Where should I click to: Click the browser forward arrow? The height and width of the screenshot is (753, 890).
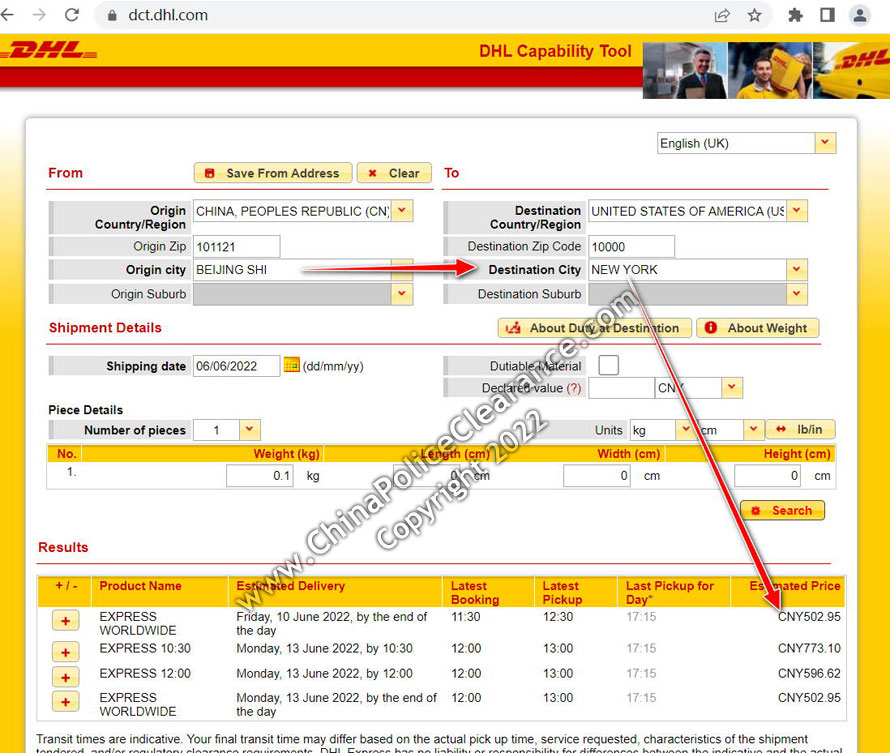pos(39,15)
